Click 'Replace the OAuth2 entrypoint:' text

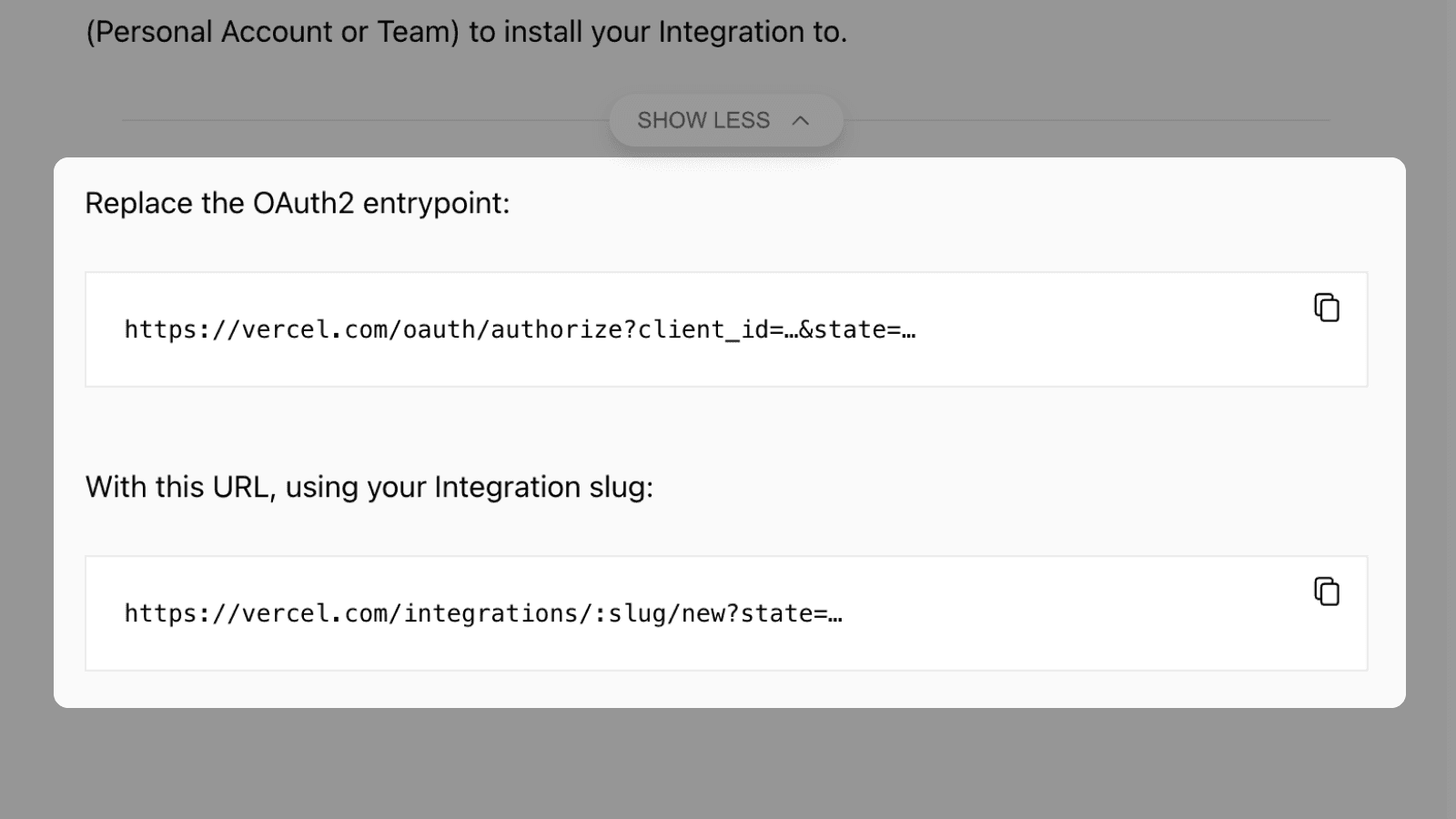(298, 203)
